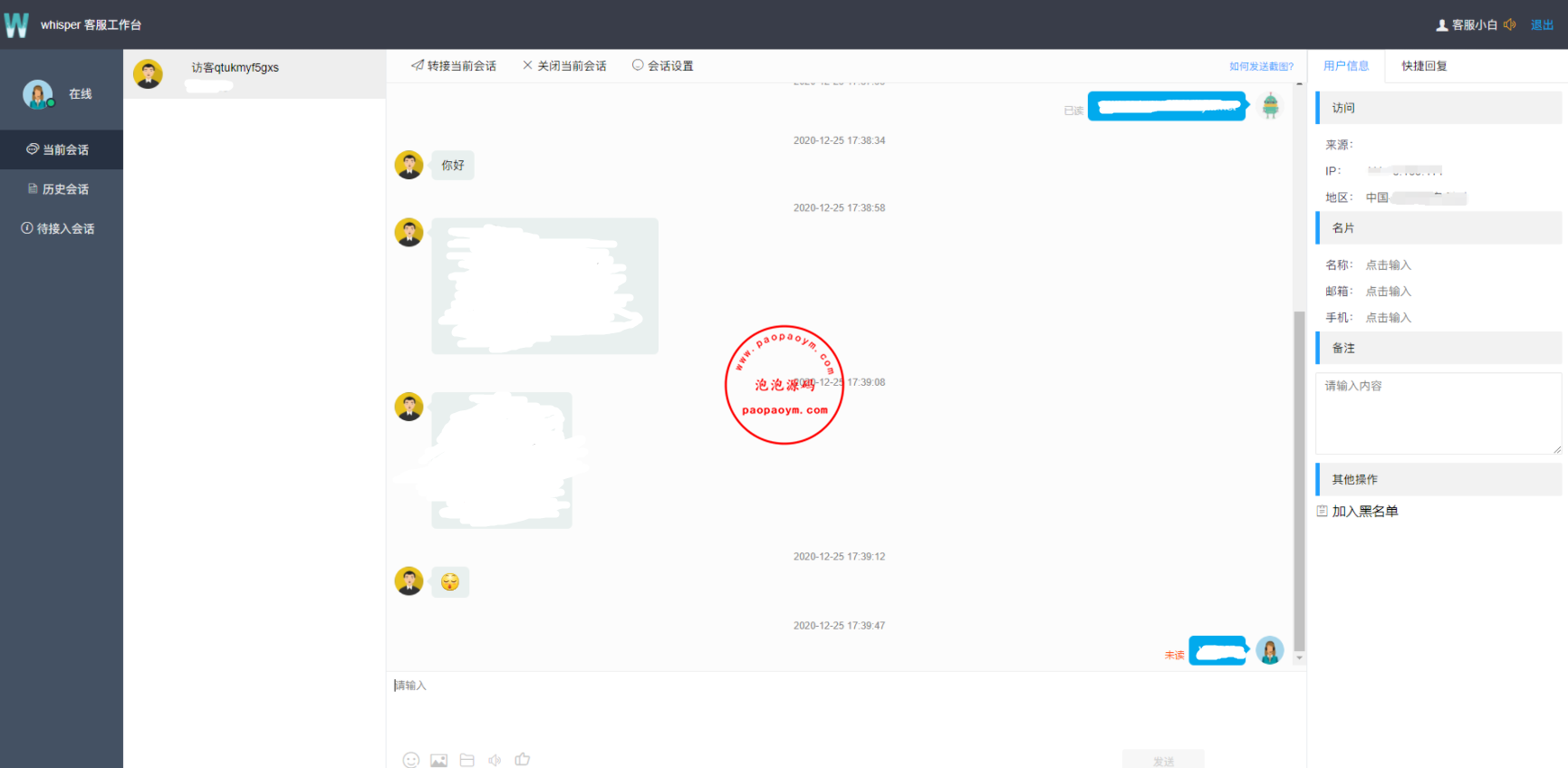
Task: Click the send file folder icon
Action: (467, 760)
